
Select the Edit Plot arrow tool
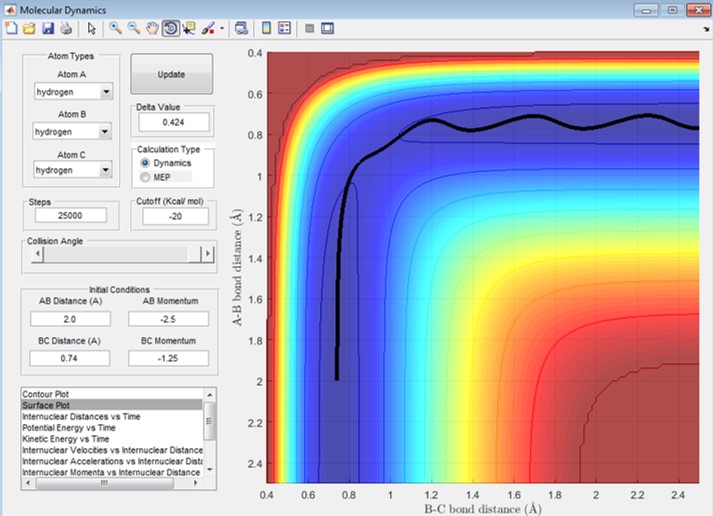[91, 29]
